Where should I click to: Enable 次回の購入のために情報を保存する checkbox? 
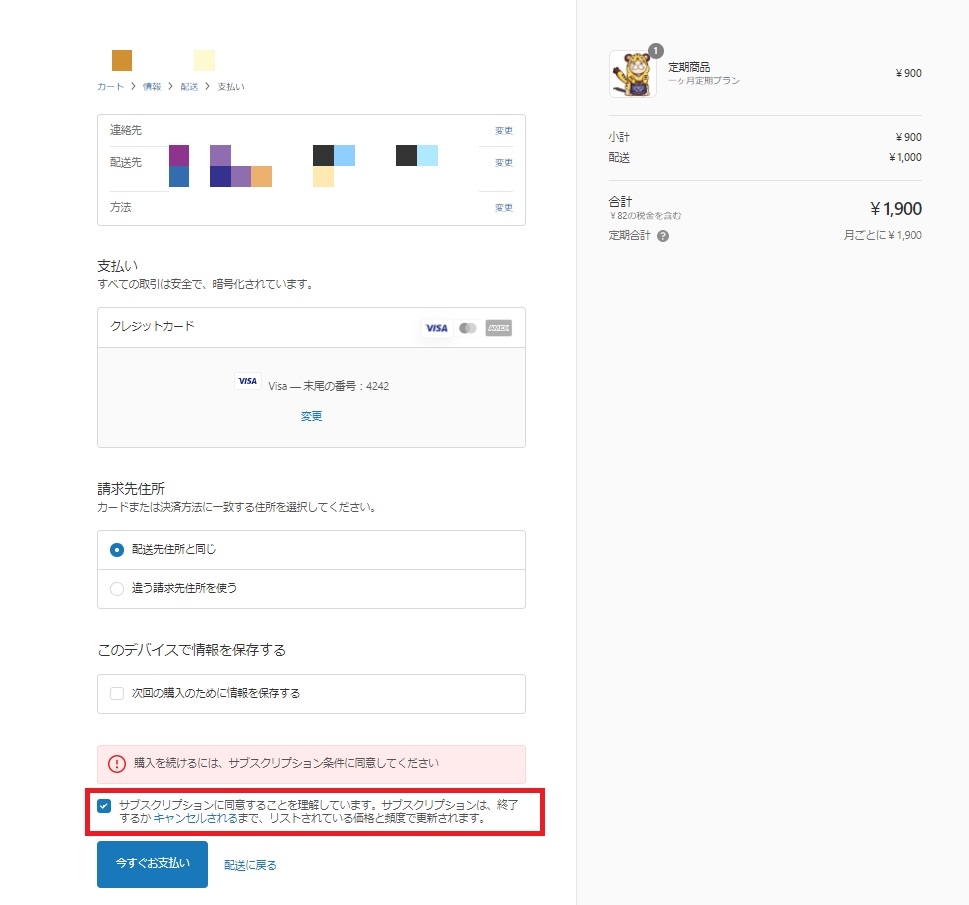click(117, 693)
